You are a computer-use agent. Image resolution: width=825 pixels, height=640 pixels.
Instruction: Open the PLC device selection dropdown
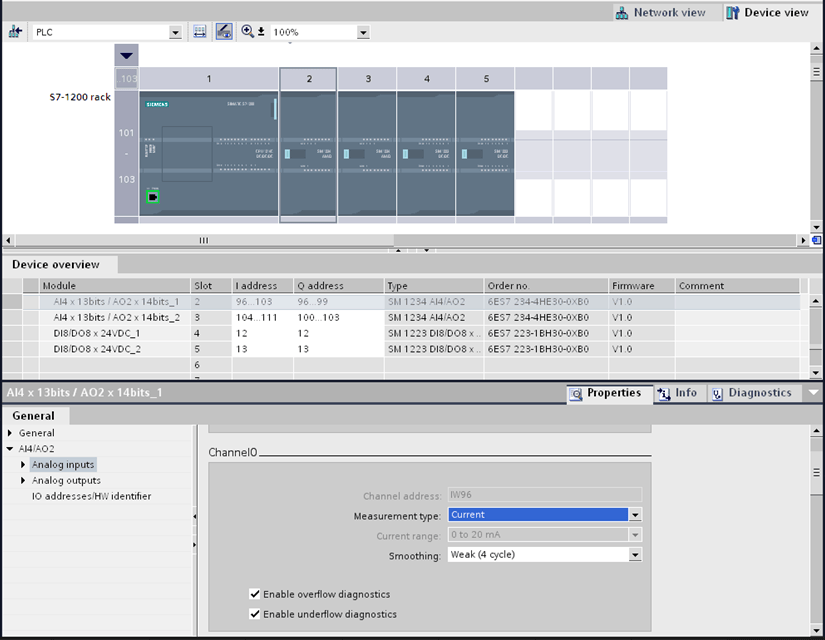pos(175,33)
